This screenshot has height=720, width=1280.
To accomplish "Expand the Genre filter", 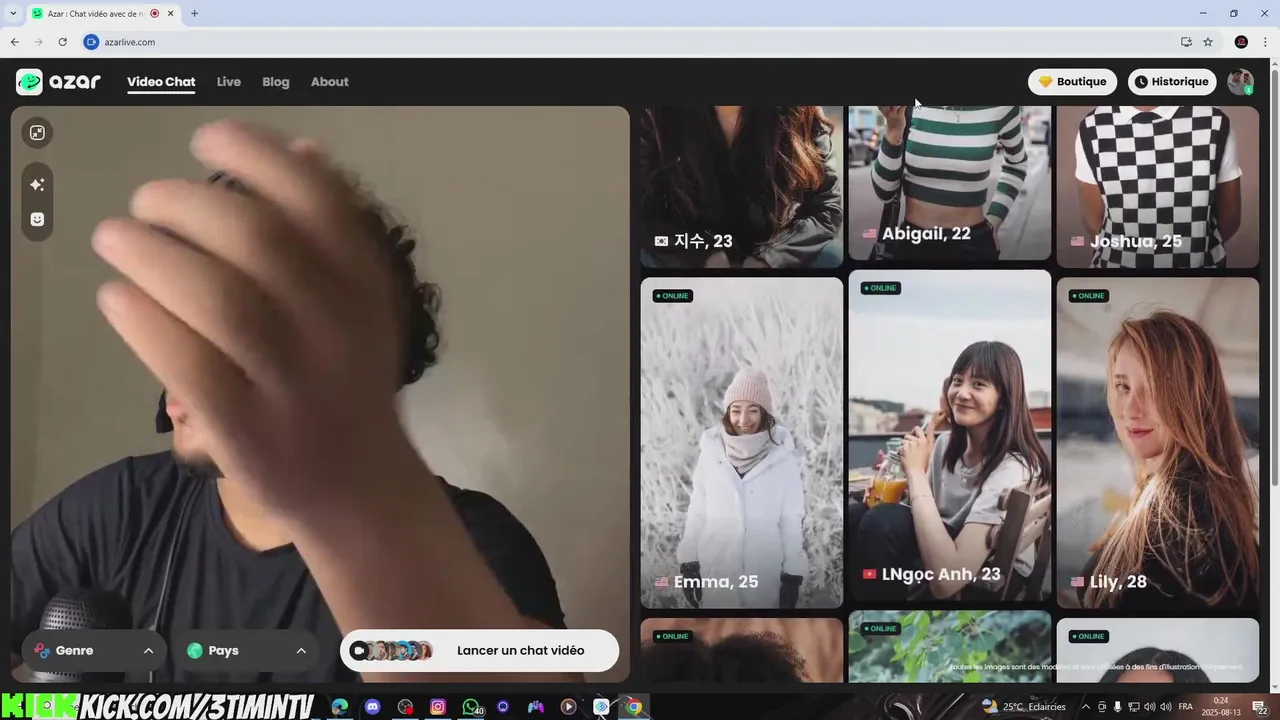I will [94, 651].
